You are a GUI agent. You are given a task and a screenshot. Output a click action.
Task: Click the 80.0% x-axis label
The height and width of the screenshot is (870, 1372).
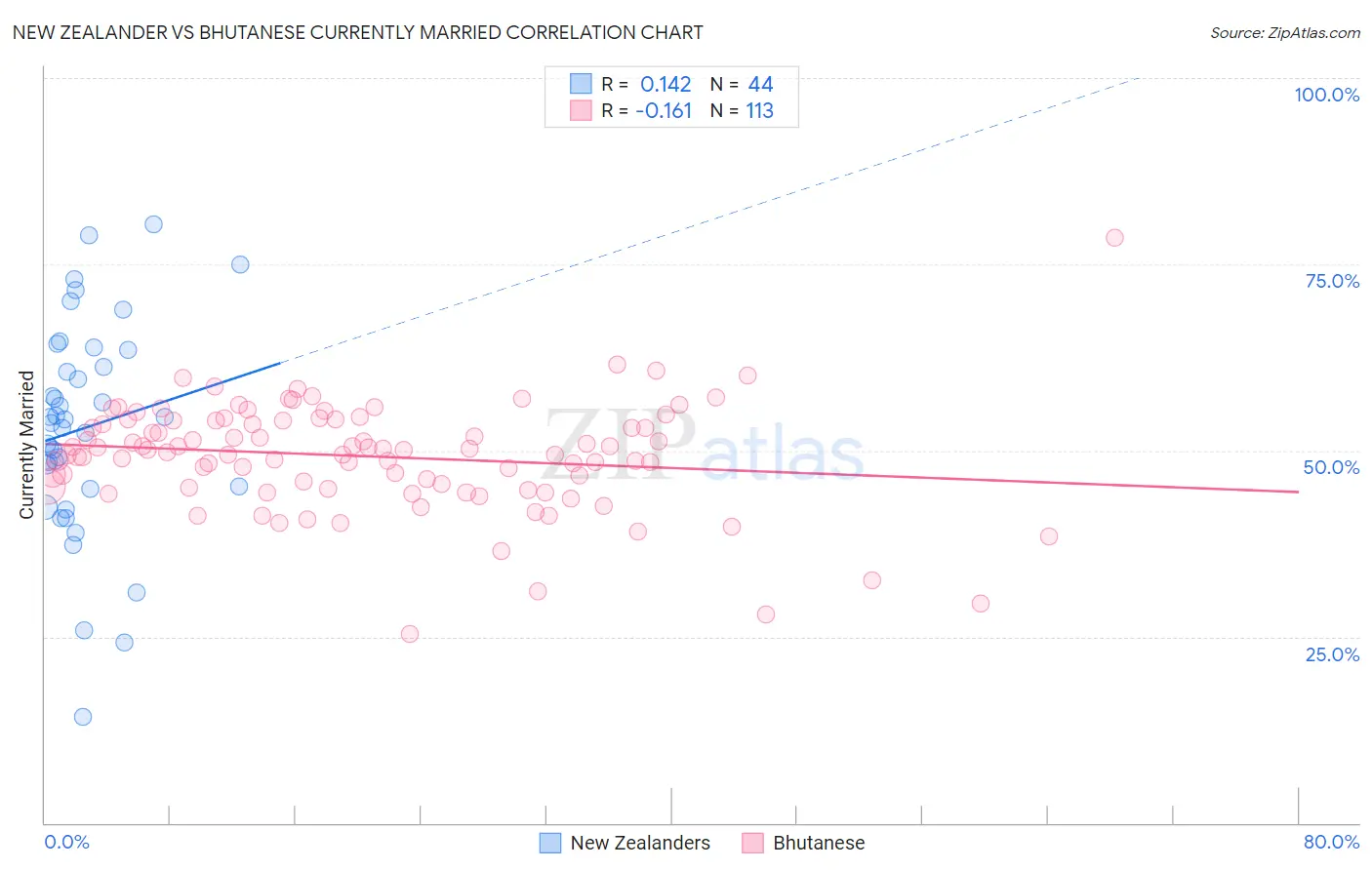[1331, 842]
